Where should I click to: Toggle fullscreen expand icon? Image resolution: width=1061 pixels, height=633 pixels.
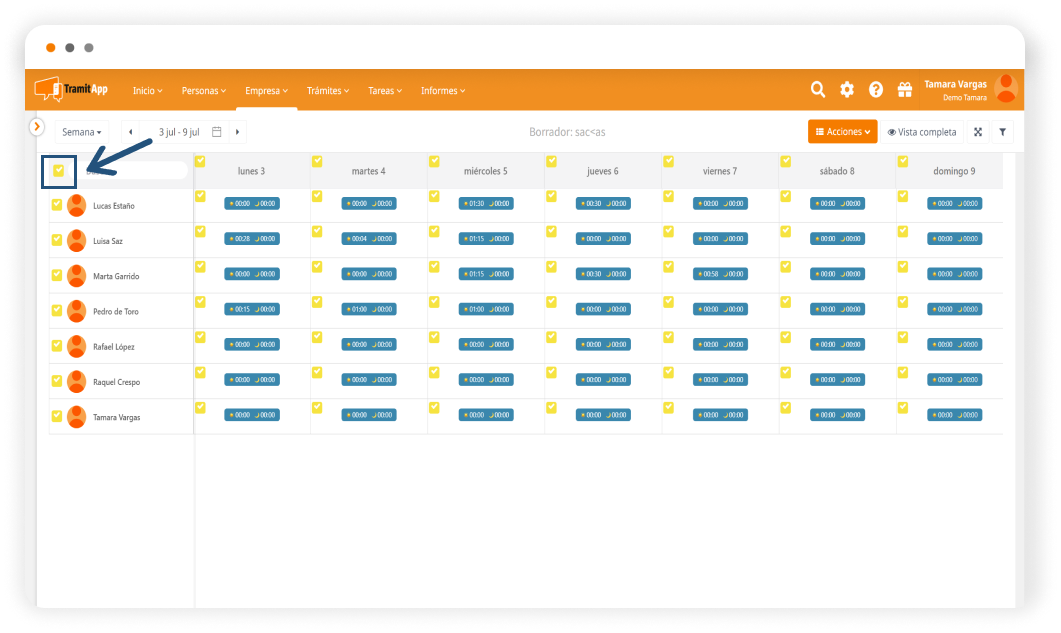(x=978, y=132)
